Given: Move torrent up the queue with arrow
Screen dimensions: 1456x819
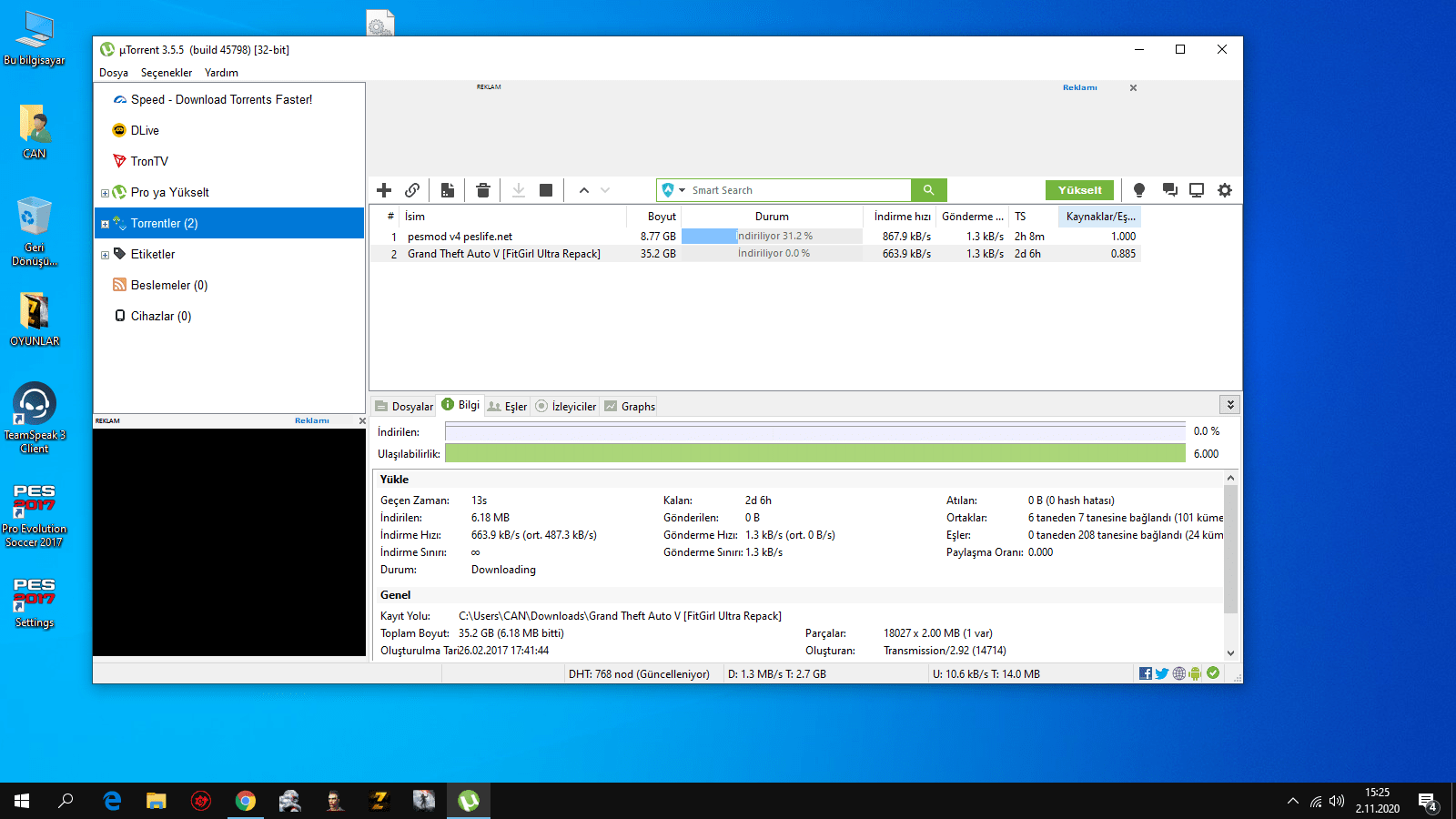Looking at the screenshot, I should (x=584, y=190).
